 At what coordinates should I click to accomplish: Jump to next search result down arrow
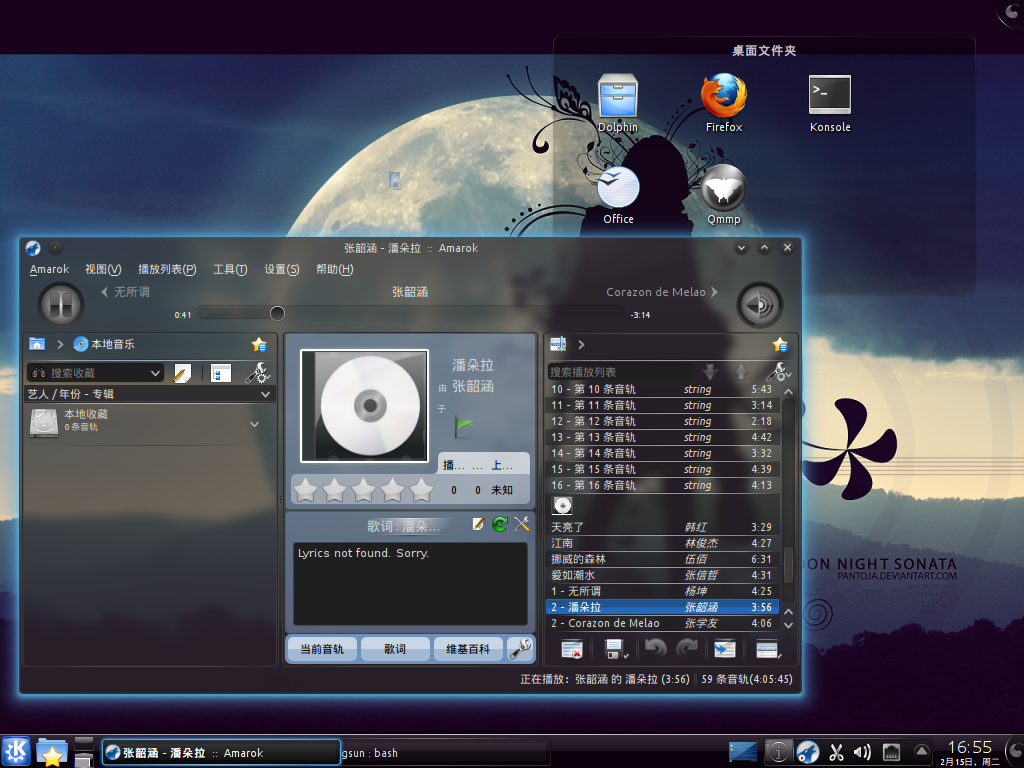click(710, 372)
